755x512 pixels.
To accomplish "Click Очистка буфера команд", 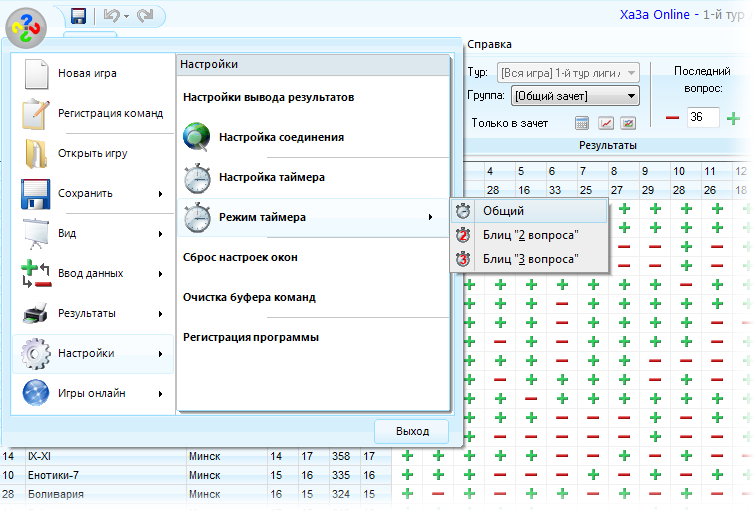I will click(x=313, y=297).
